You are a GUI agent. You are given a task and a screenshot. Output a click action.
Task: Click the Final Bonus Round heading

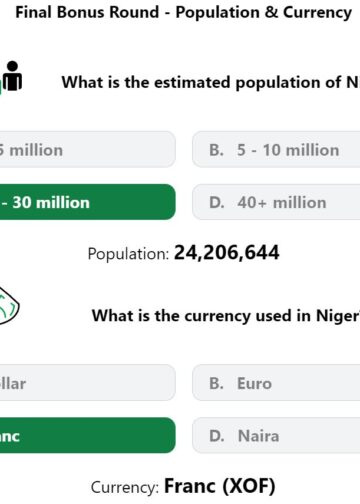pyautogui.click(x=184, y=13)
